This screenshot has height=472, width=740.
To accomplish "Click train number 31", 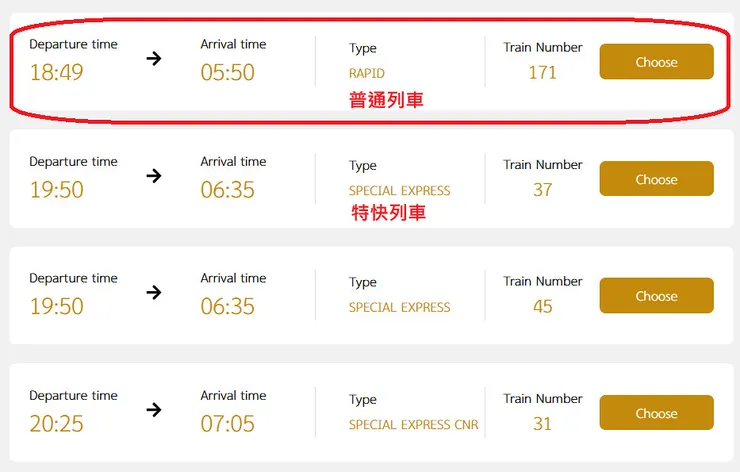I will [543, 423].
